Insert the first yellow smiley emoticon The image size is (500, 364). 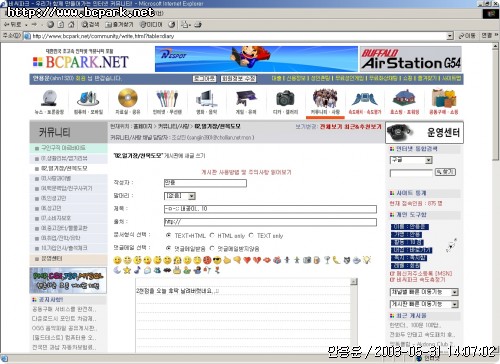(117, 260)
